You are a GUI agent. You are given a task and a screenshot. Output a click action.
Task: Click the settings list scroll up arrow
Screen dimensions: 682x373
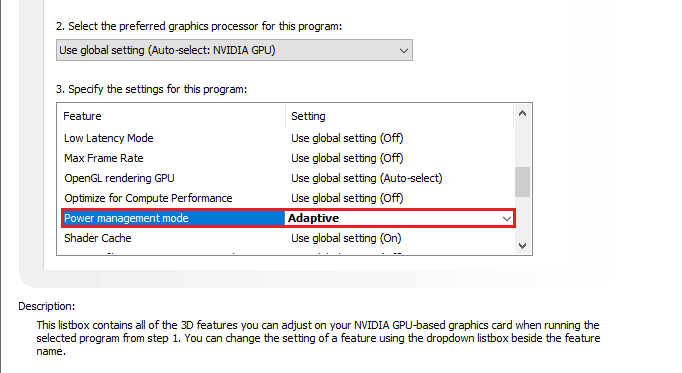[522, 113]
